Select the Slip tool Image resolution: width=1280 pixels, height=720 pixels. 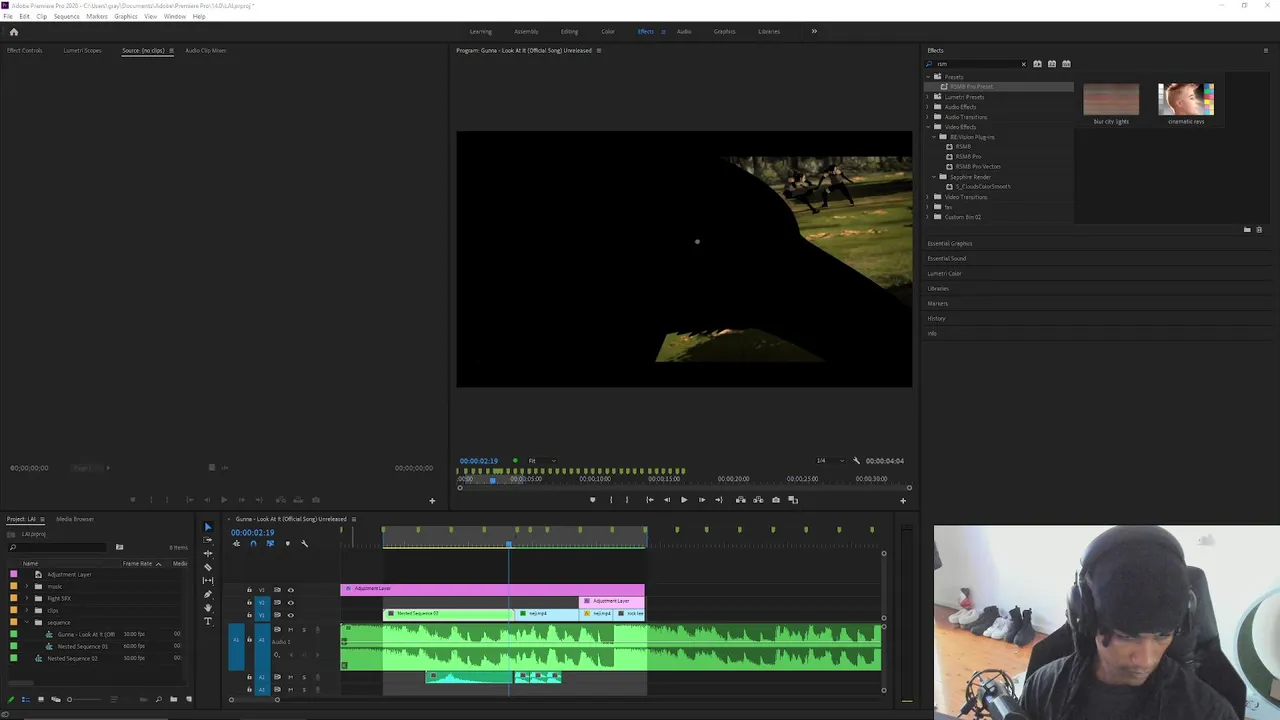click(x=208, y=580)
